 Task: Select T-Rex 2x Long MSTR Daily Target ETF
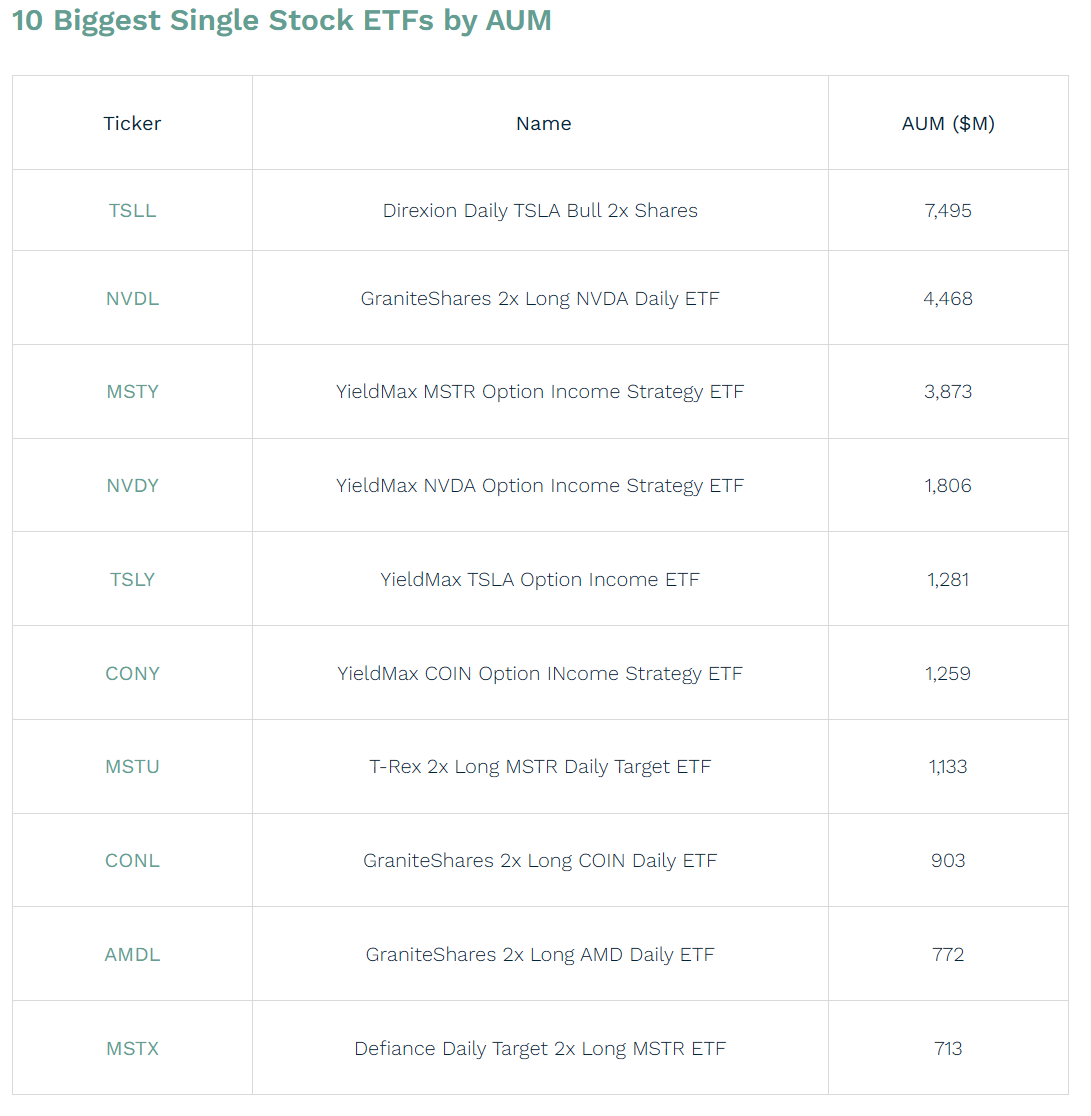540,767
